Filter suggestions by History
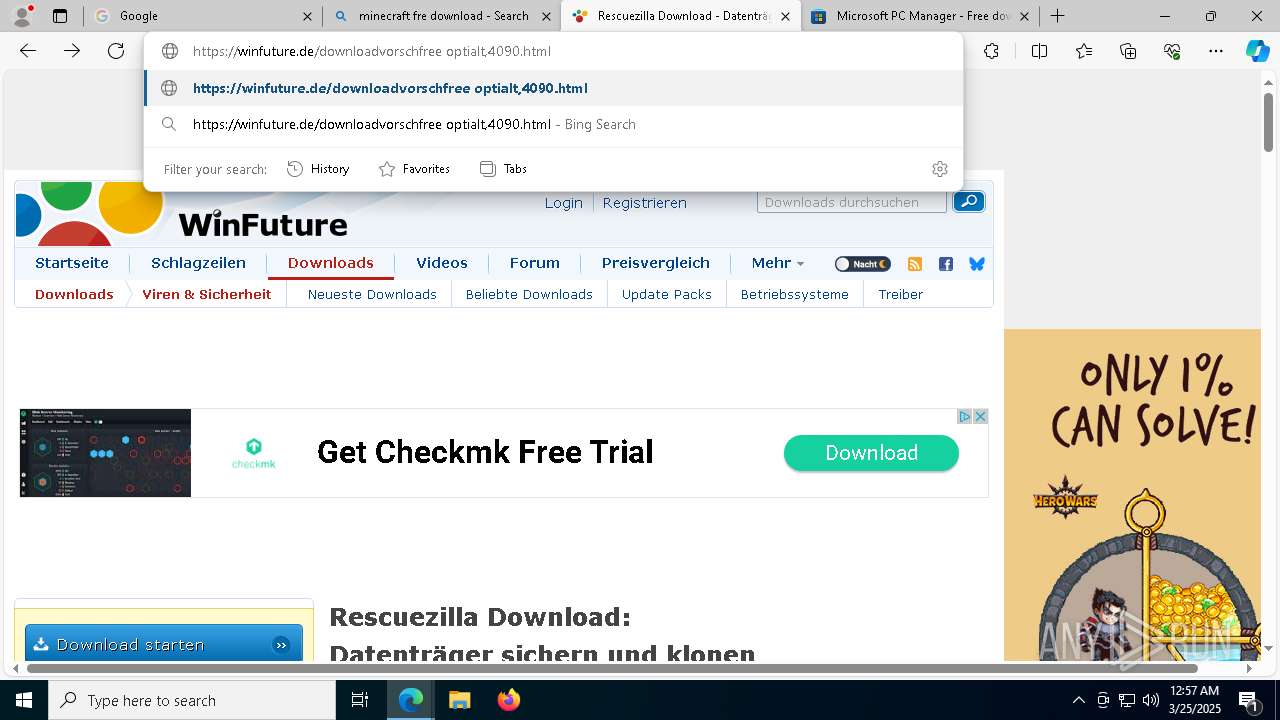 pyautogui.click(x=318, y=169)
